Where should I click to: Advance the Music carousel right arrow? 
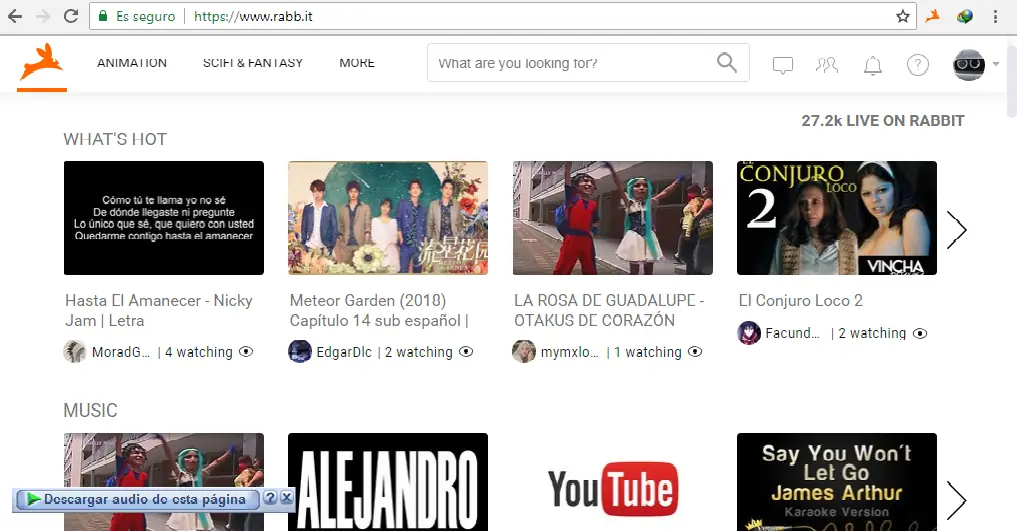(956, 501)
